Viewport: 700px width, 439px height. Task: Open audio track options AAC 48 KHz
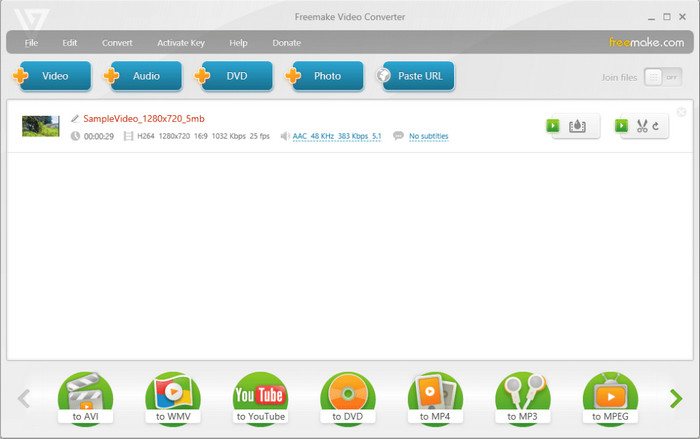pyautogui.click(x=337, y=136)
